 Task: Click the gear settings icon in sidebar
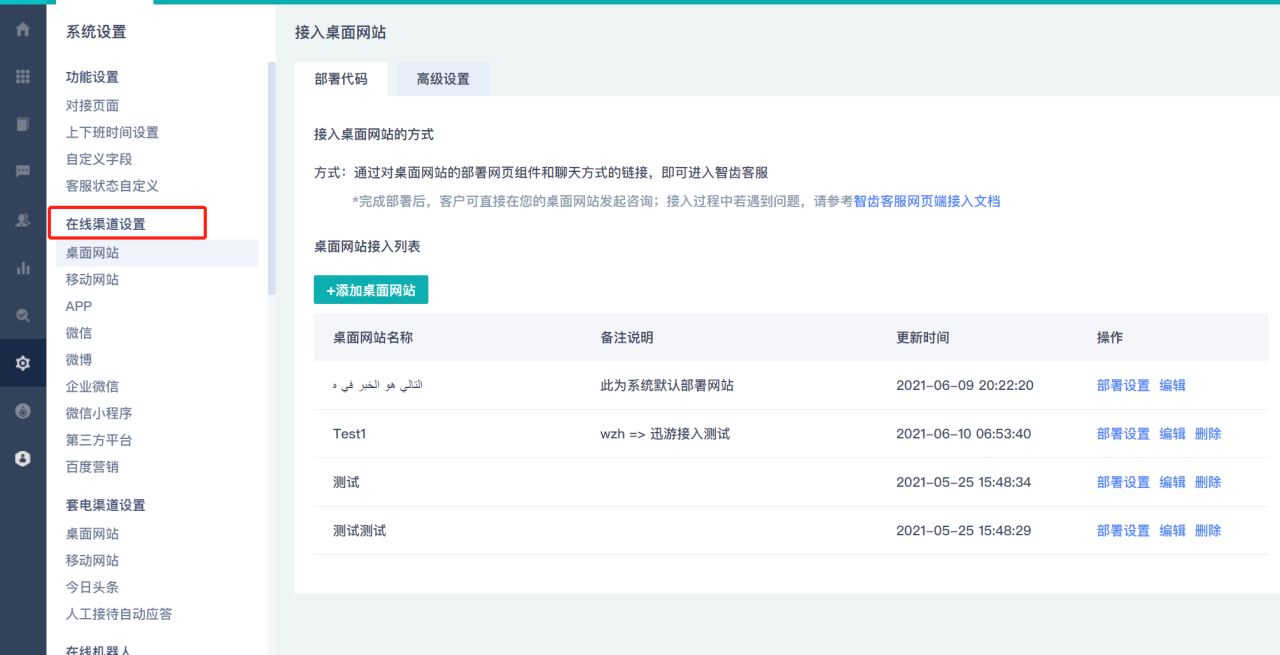22,363
